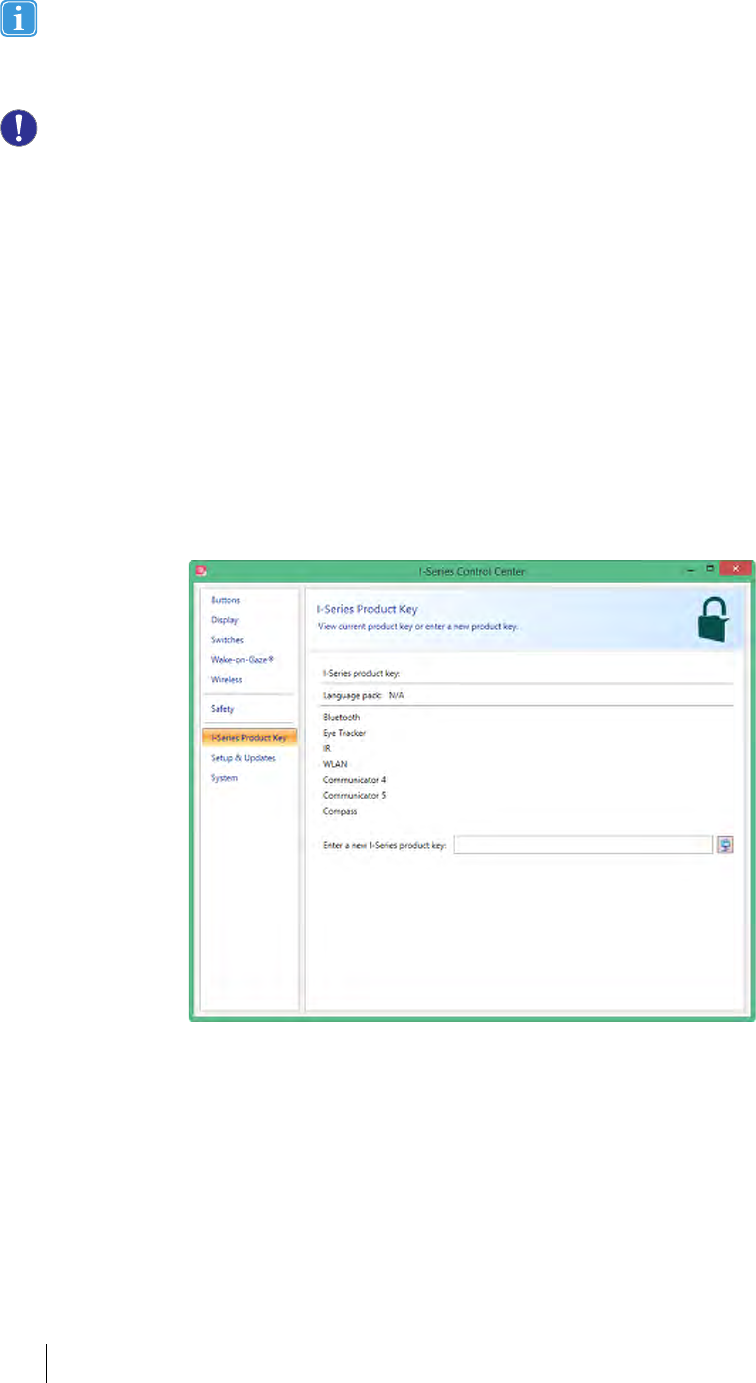The image size is (756, 1383).
Task: Select the I-Series Product Key sidebar item
Action: (249, 738)
